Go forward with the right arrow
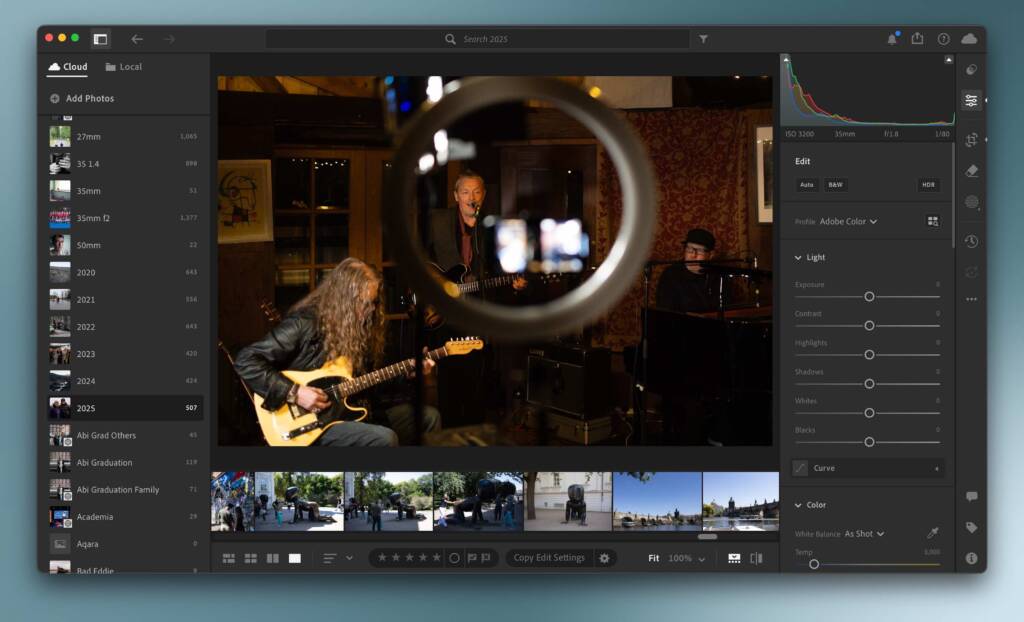The height and width of the screenshot is (622, 1024). tap(169, 39)
